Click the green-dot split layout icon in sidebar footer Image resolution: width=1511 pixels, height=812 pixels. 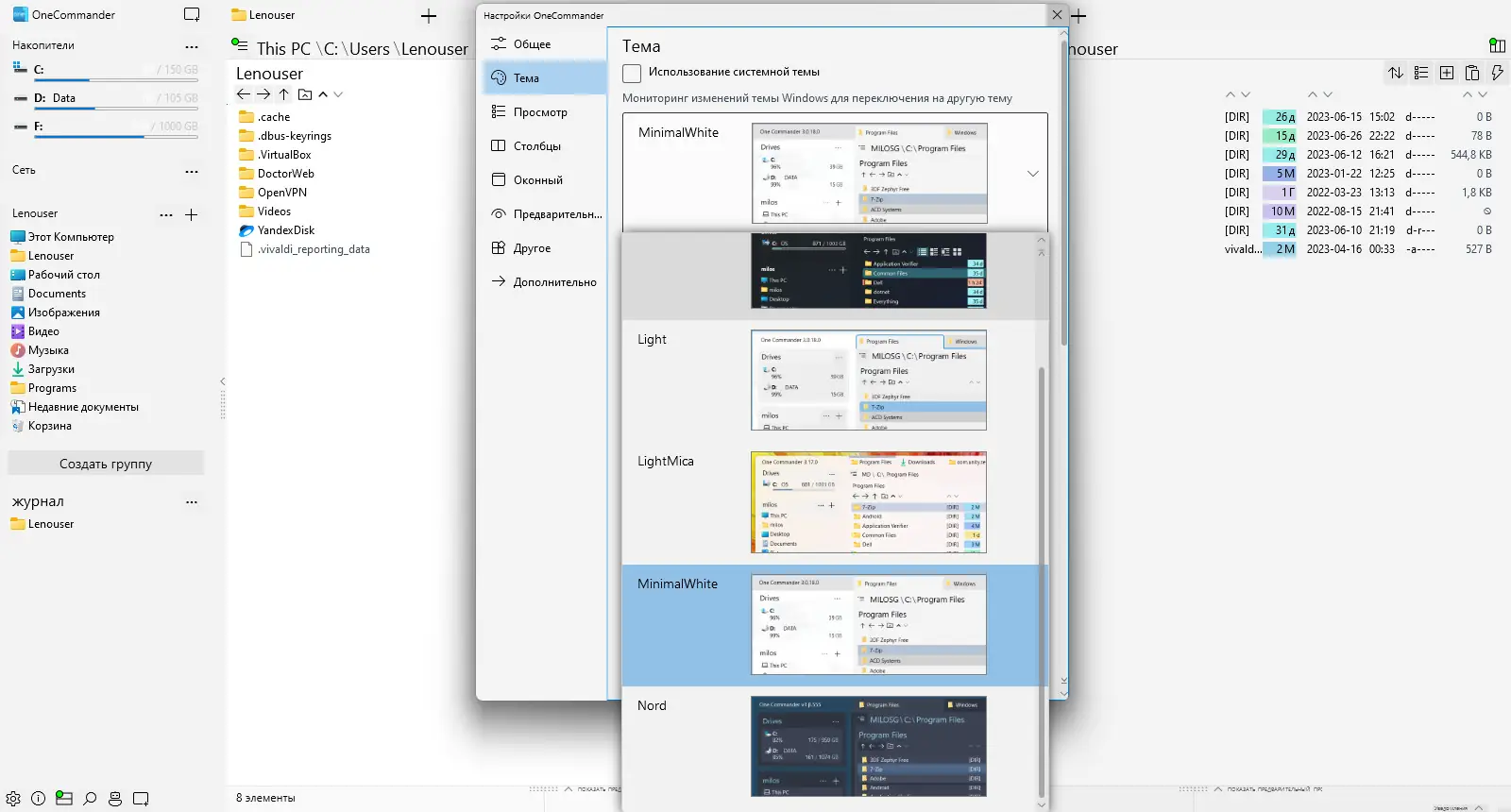point(64,798)
